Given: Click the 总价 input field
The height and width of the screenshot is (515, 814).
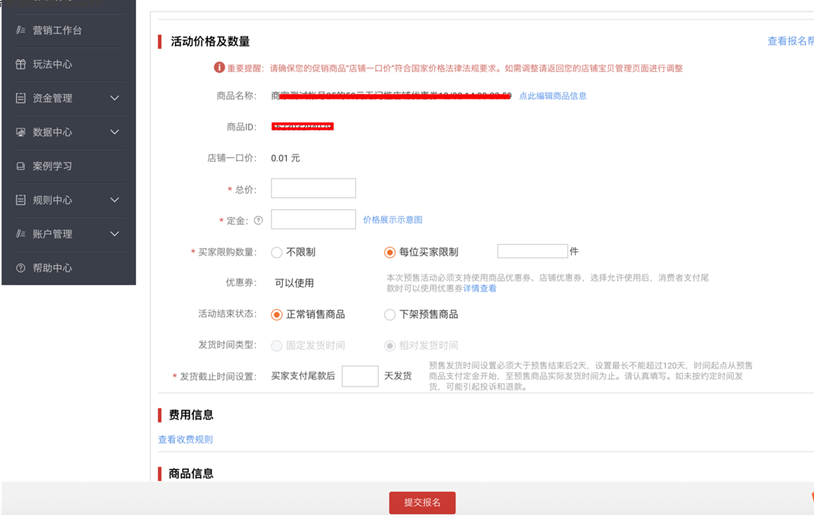Looking at the screenshot, I should pos(313,188).
